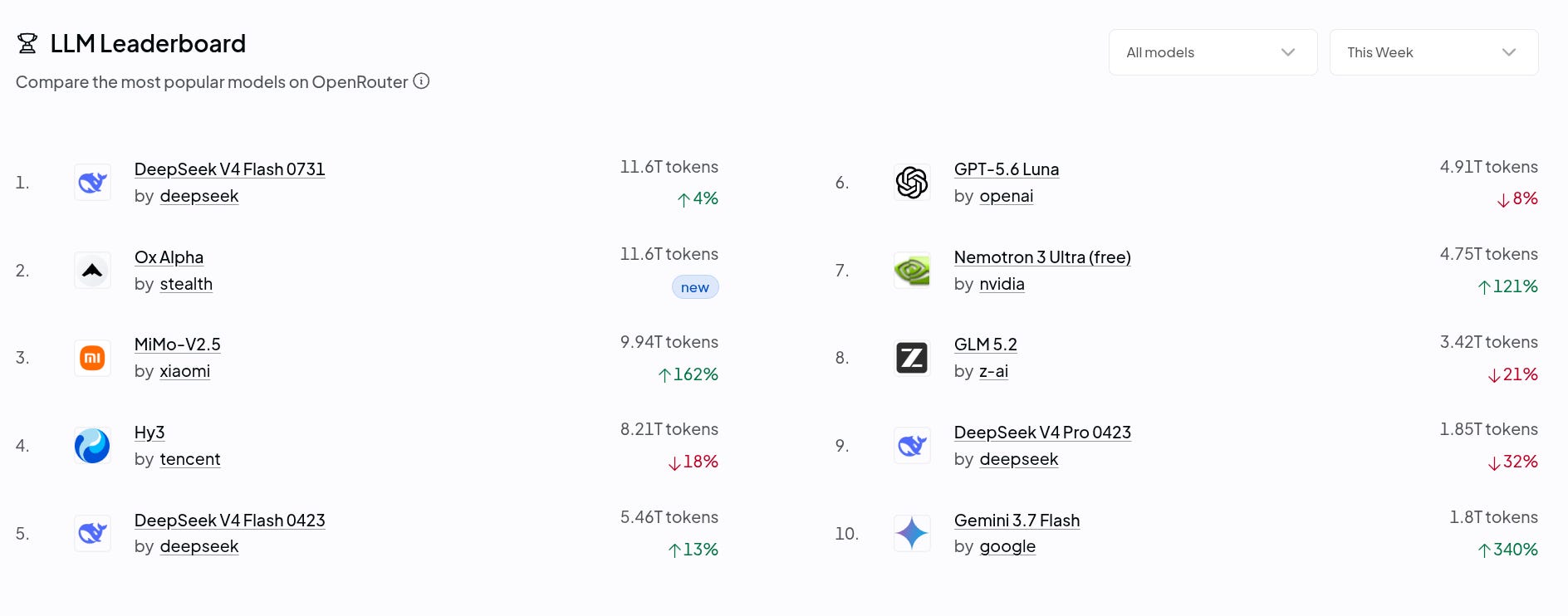This screenshot has height=616, width=1568.
Task: Click the Z-ai black Z logo
Action: click(x=912, y=358)
